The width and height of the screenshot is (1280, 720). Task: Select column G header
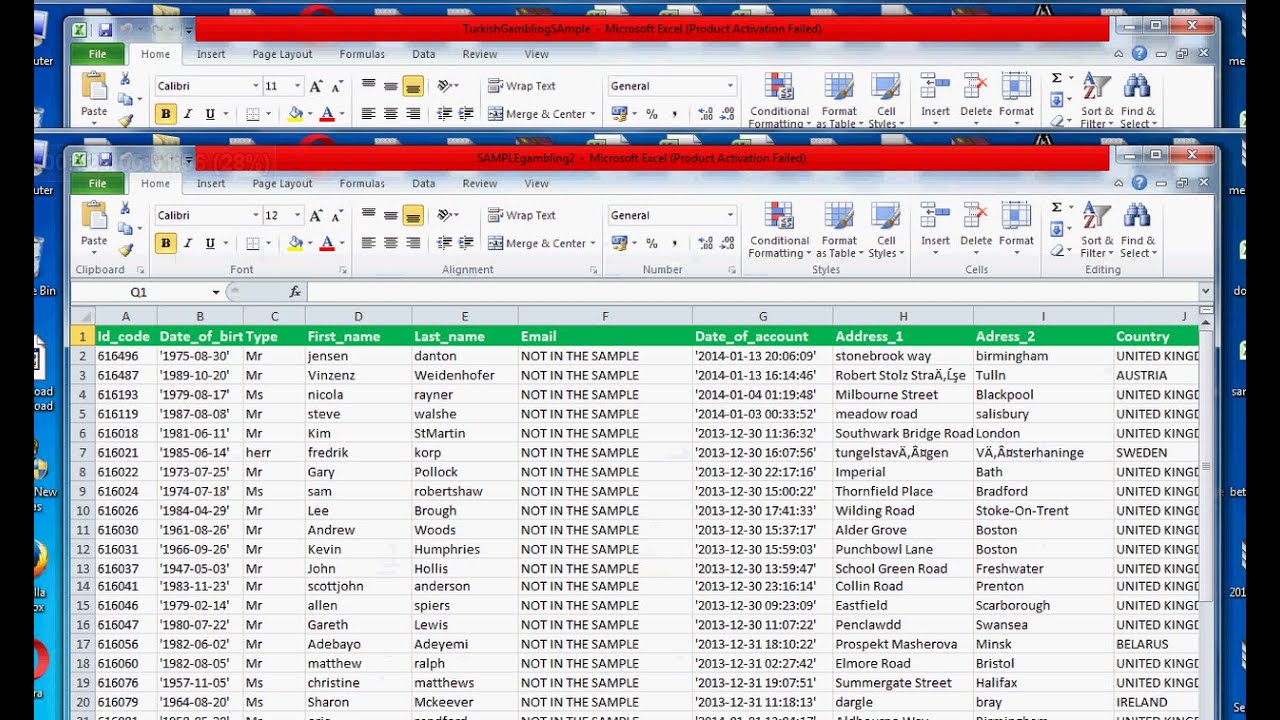click(762, 316)
